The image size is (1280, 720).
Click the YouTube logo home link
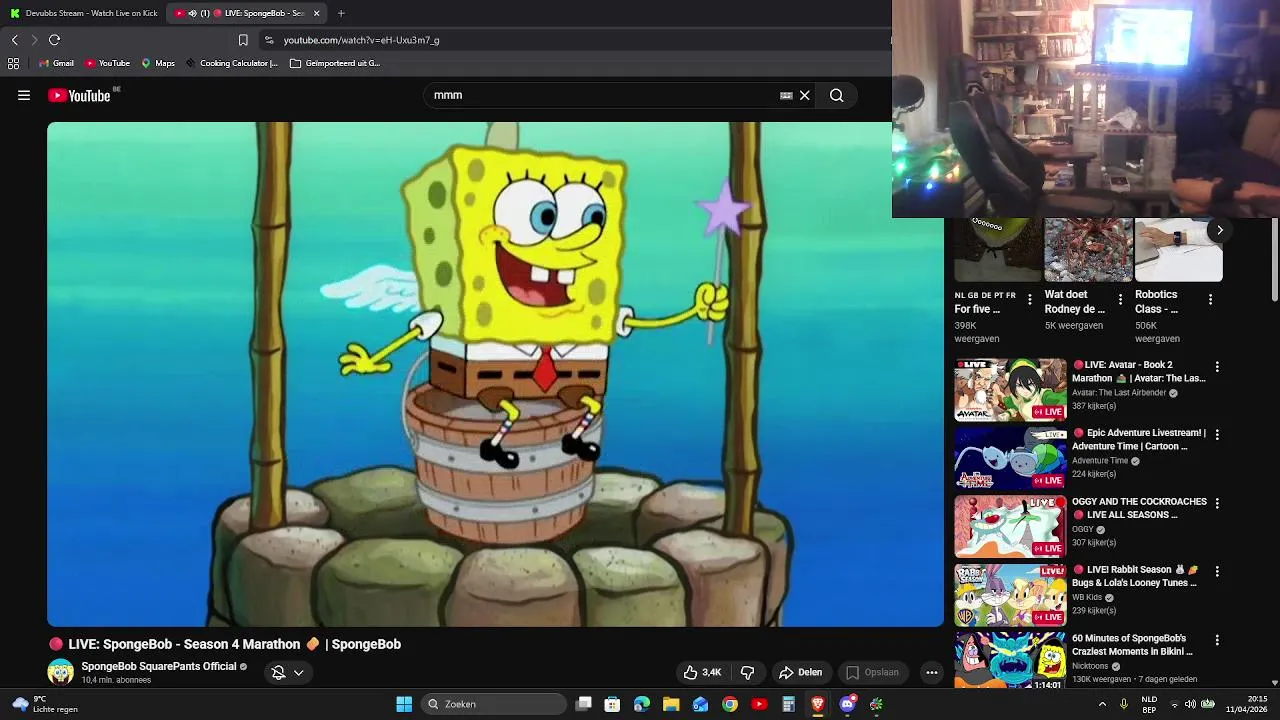click(80, 95)
